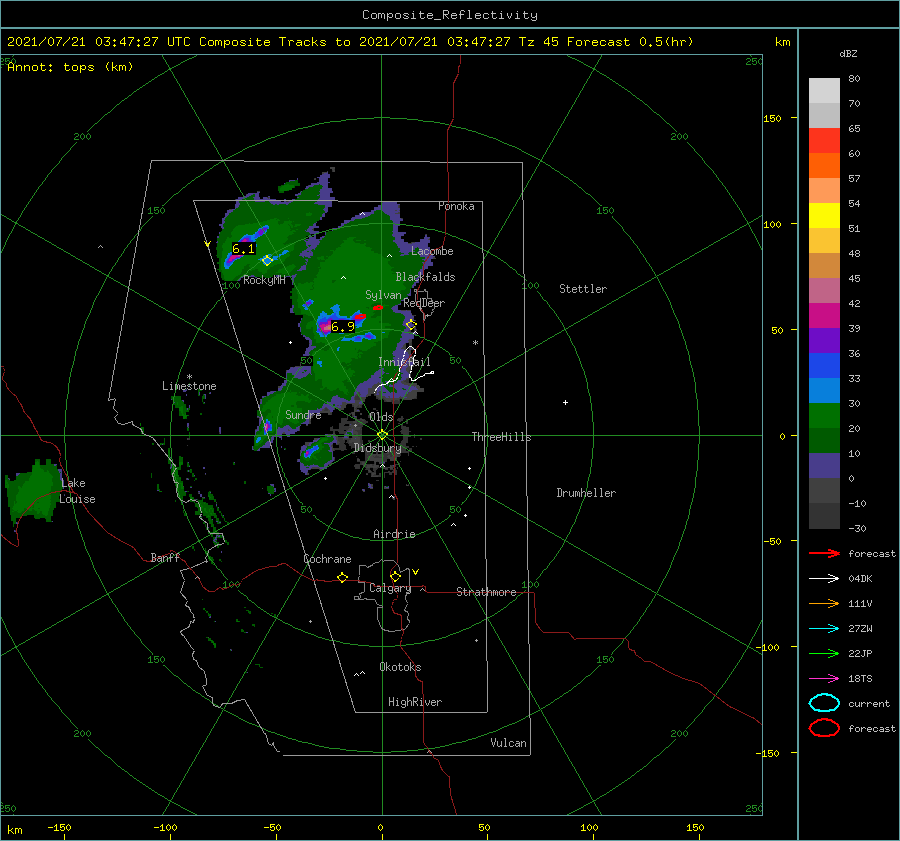Viewport: 900px width, 841px height.
Task: Click the light gray 80 dBZ swatch
Action: tap(824, 90)
